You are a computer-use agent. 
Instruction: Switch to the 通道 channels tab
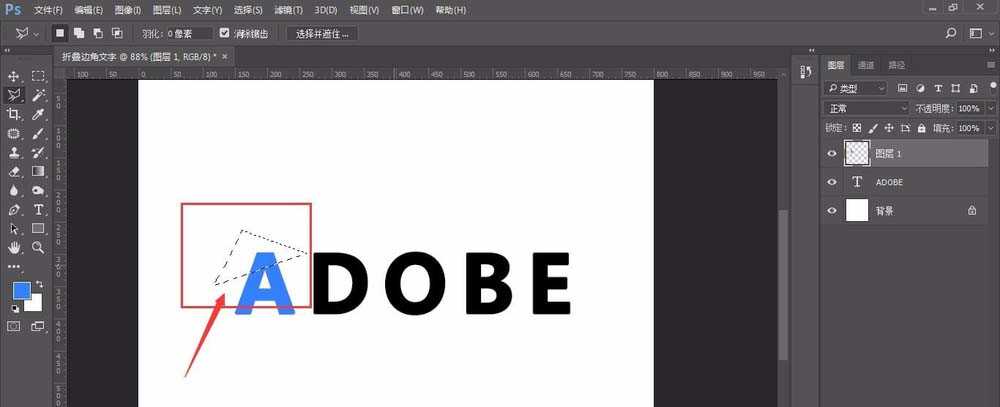tap(866, 65)
